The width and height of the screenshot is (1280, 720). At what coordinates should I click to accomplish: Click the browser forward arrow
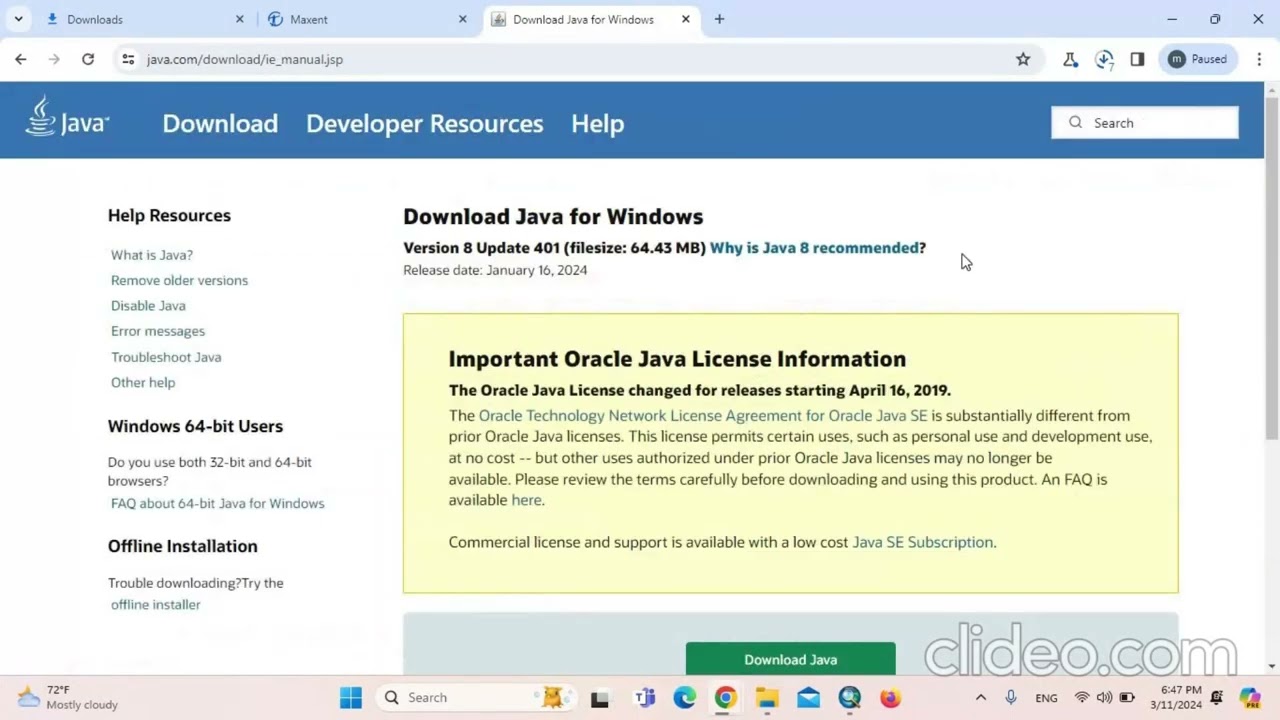(54, 59)
